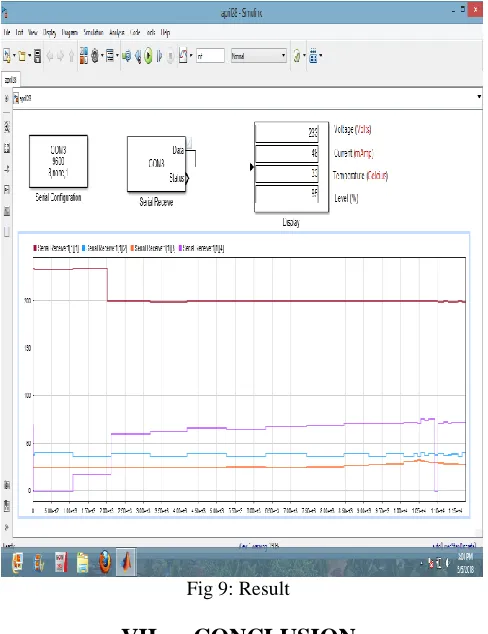This screenshot has height=634, width=488.
Task: Open the Edit menu
Action: [x=19, y=32]
